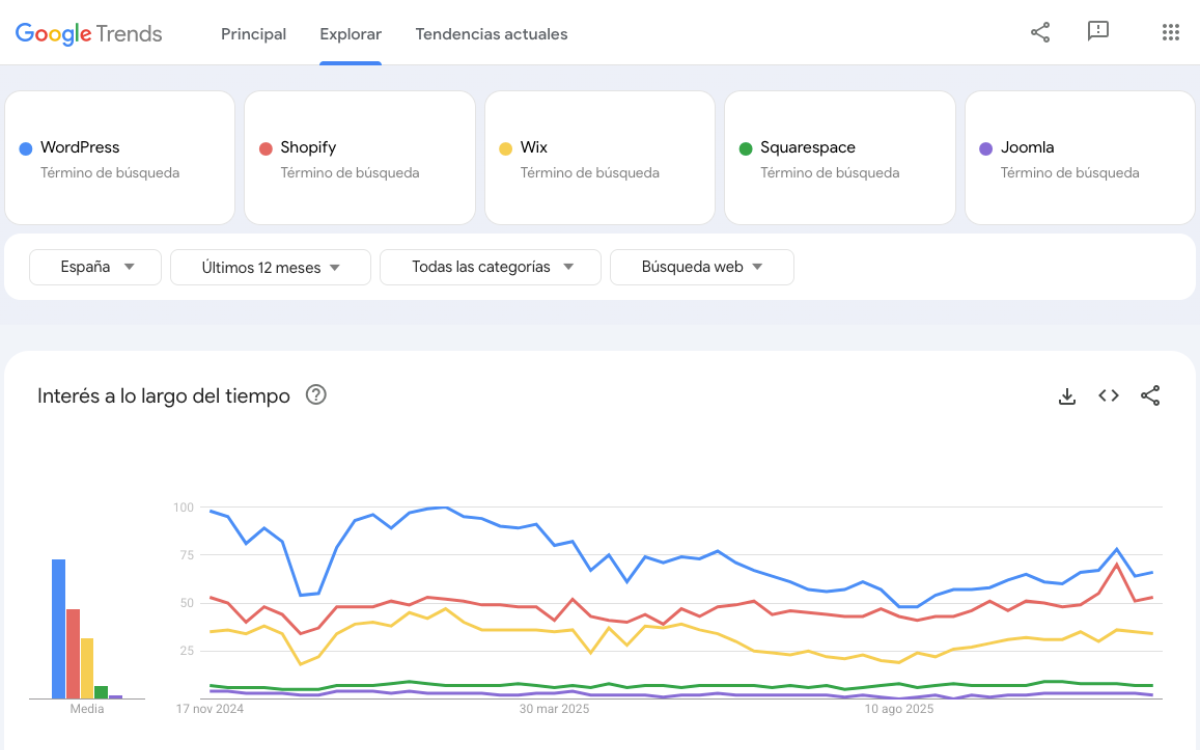Open the Búsqueda web dropdown

coord(702,267)
